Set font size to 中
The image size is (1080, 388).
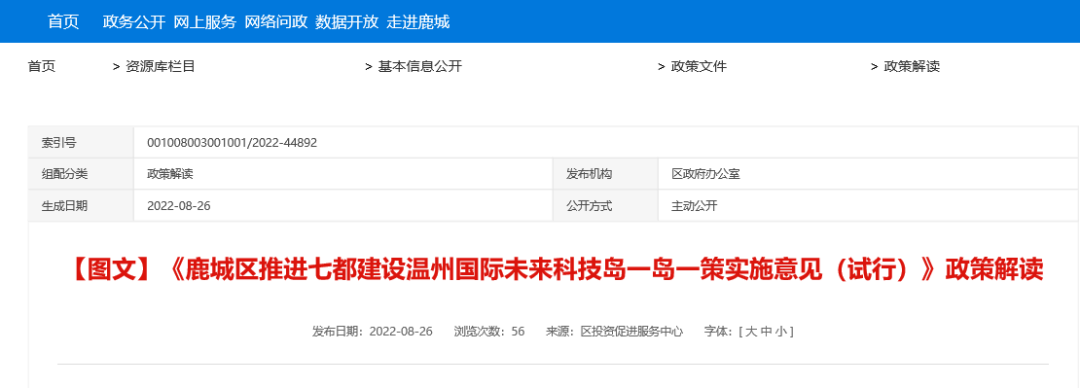tap(766, 331)
